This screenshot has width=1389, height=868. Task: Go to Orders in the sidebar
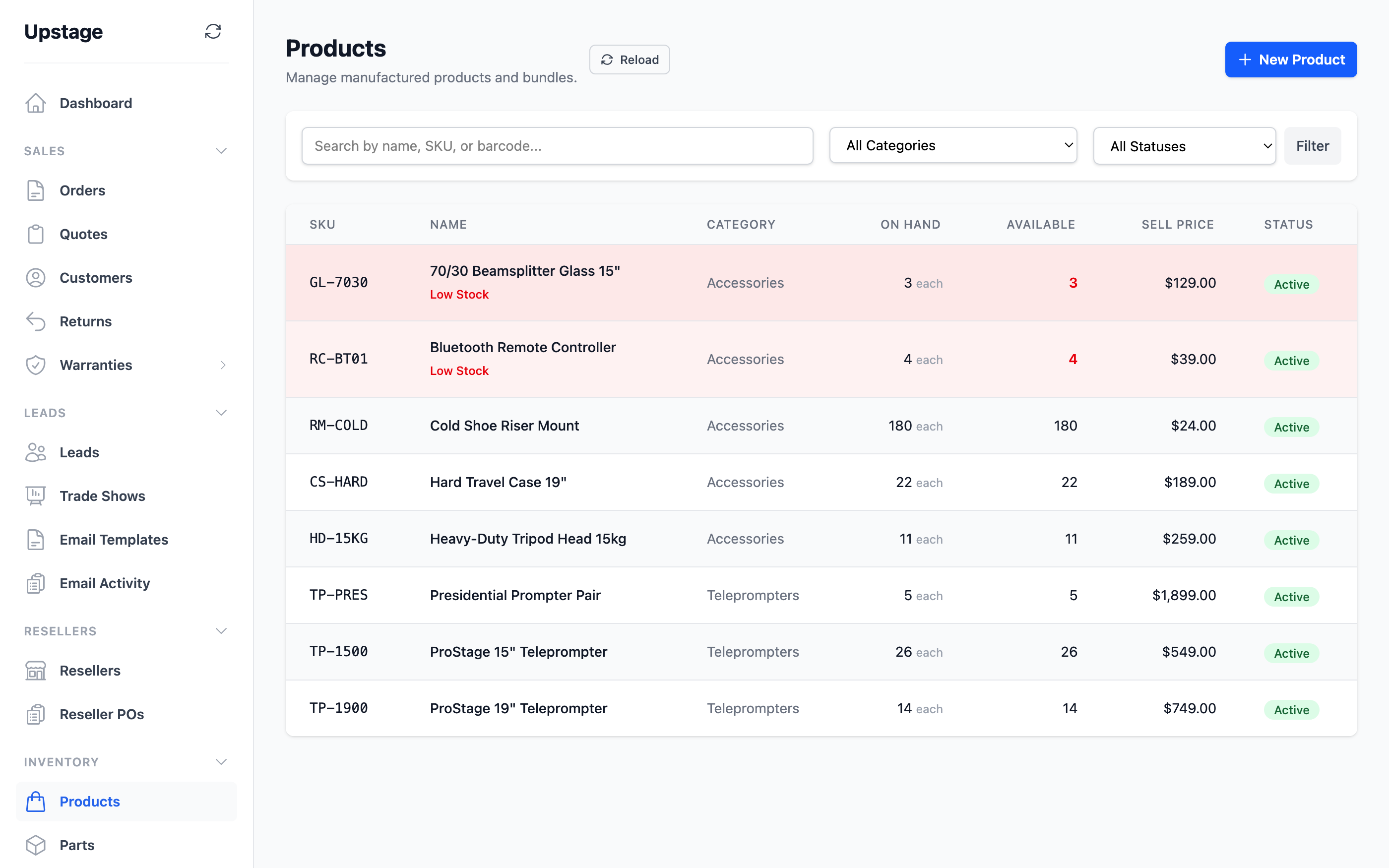coord(126,190)
